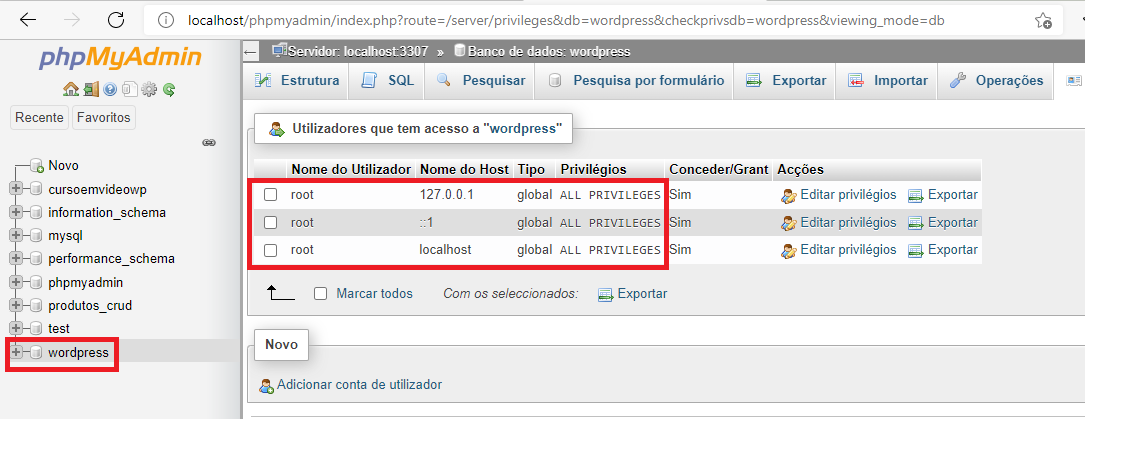Expand the 'performance_schema' database node

16,259
